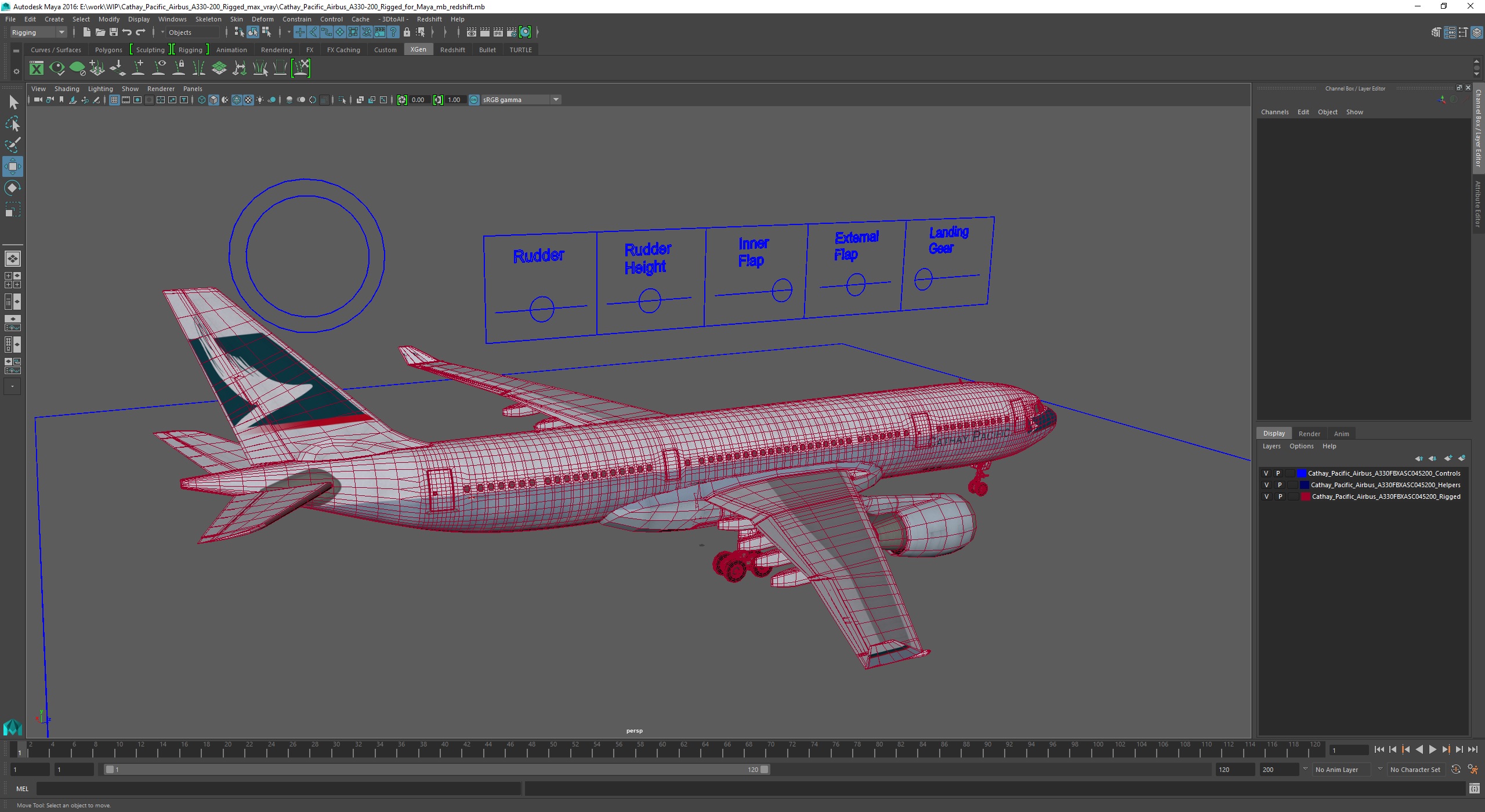1485x812 pixels.
Task: Activate the Move tool in the toolbox
Action: coord(13,166)
